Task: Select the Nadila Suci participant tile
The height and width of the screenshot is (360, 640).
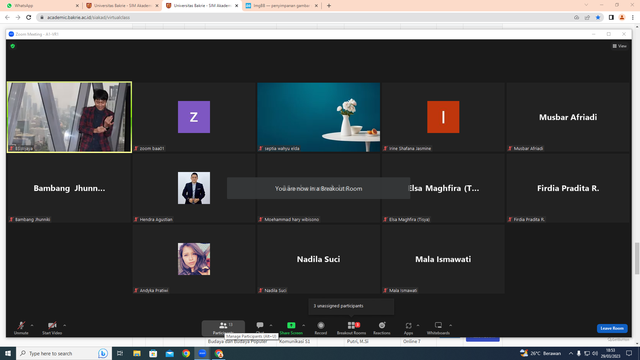Action: (318, 259)
